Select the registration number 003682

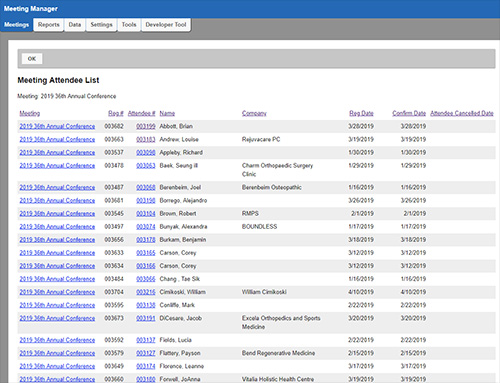click(114, 126)
